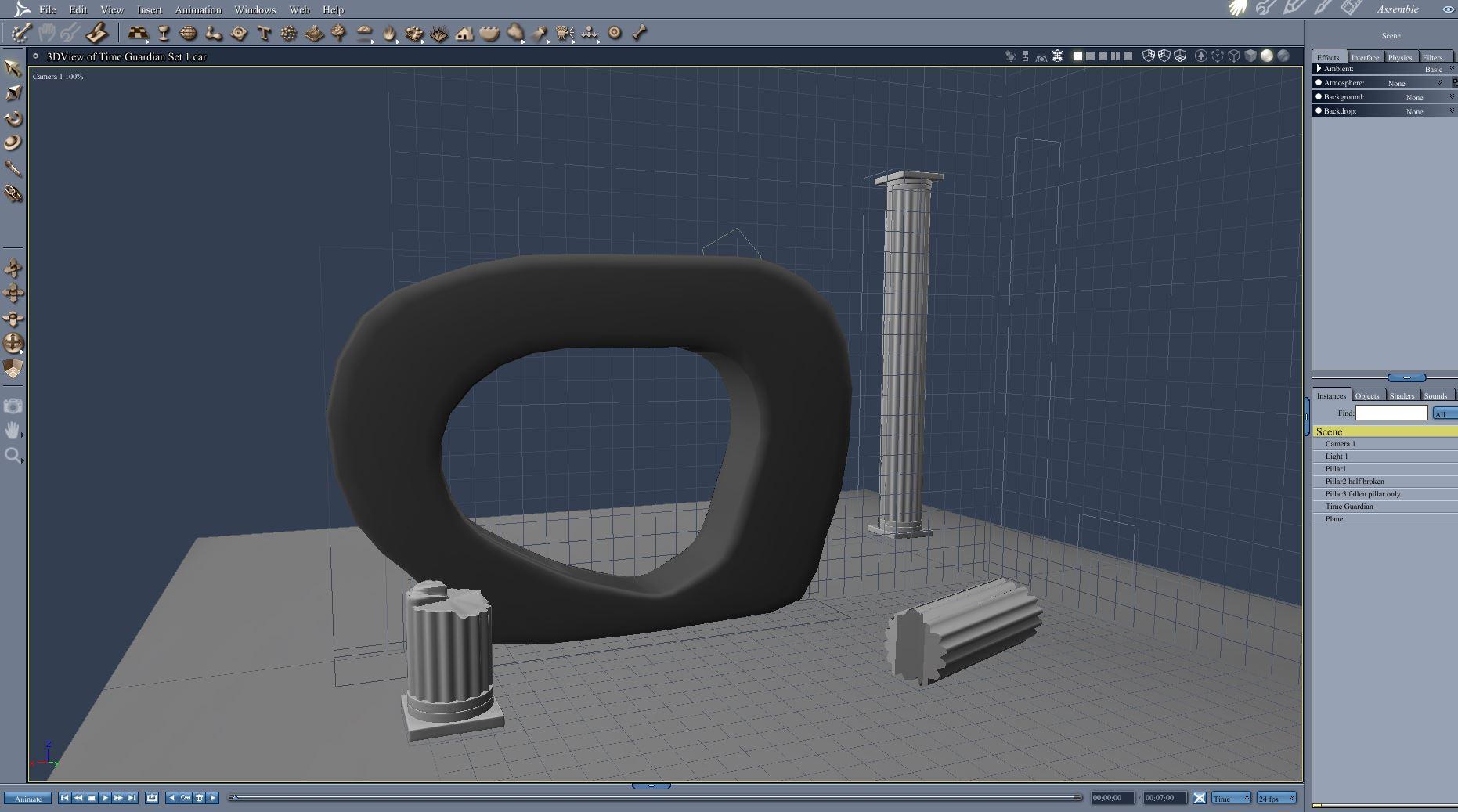Open the Insert menu
This screenshot has width=1458, height=812.
point(149,9)
